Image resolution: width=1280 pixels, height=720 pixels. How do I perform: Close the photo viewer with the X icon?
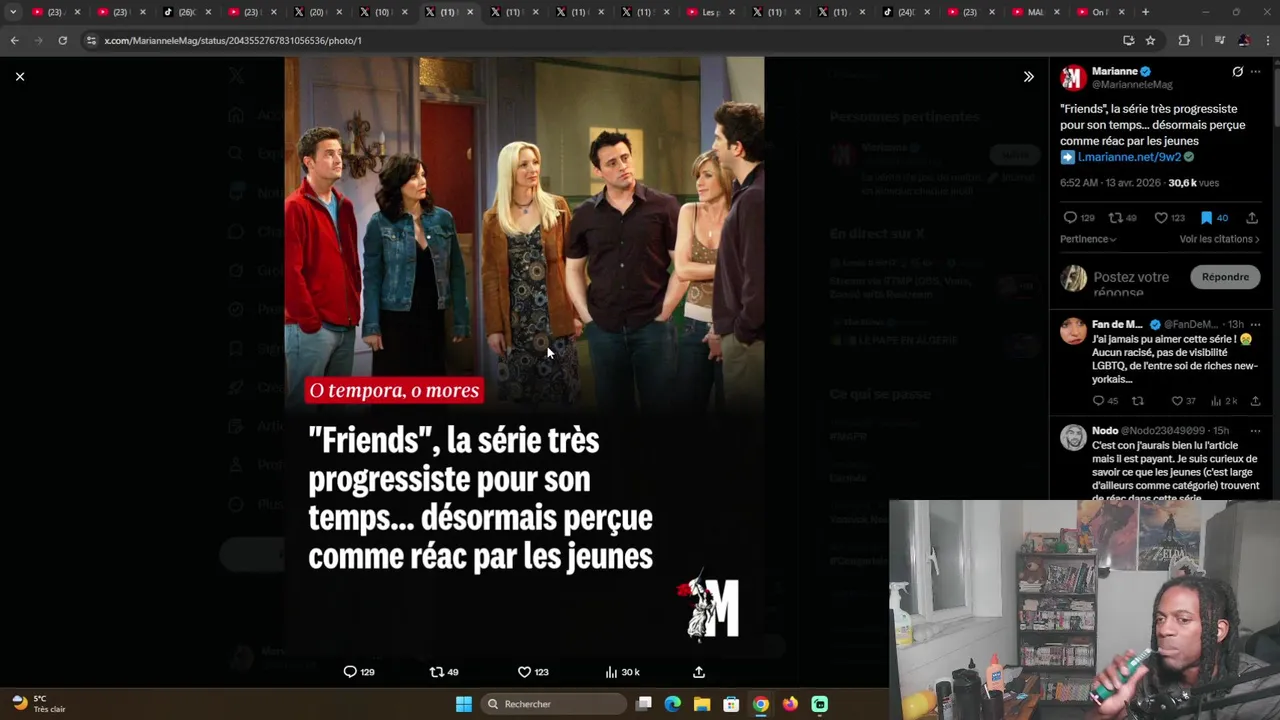19,76
